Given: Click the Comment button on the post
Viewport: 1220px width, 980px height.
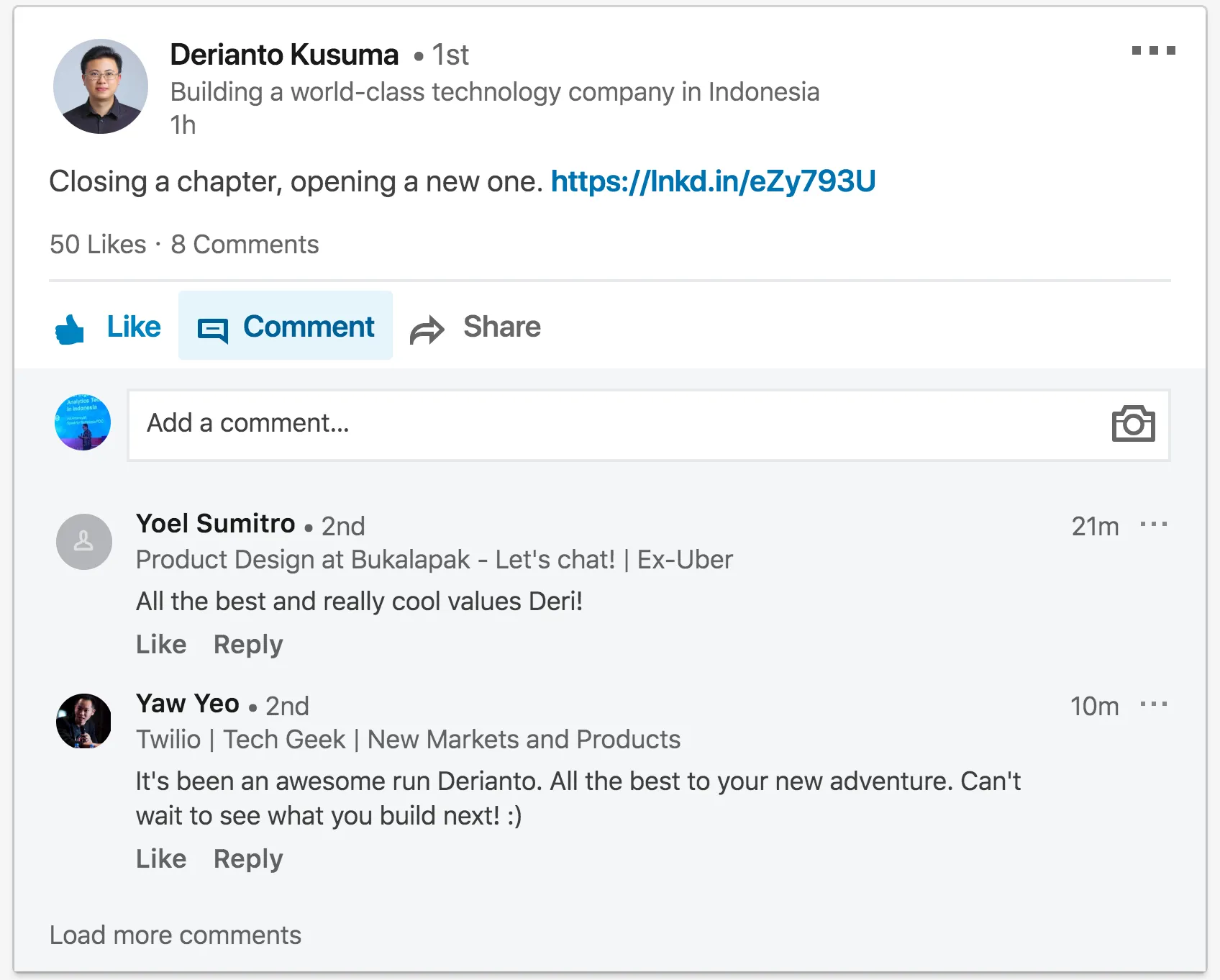Looking at the screenshot, I should (x=286, y=326).
